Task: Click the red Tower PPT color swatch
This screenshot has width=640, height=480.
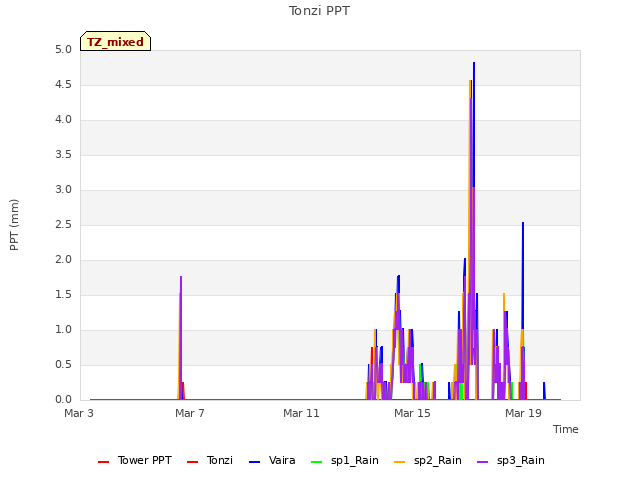Action: click(x=104, y=462)
